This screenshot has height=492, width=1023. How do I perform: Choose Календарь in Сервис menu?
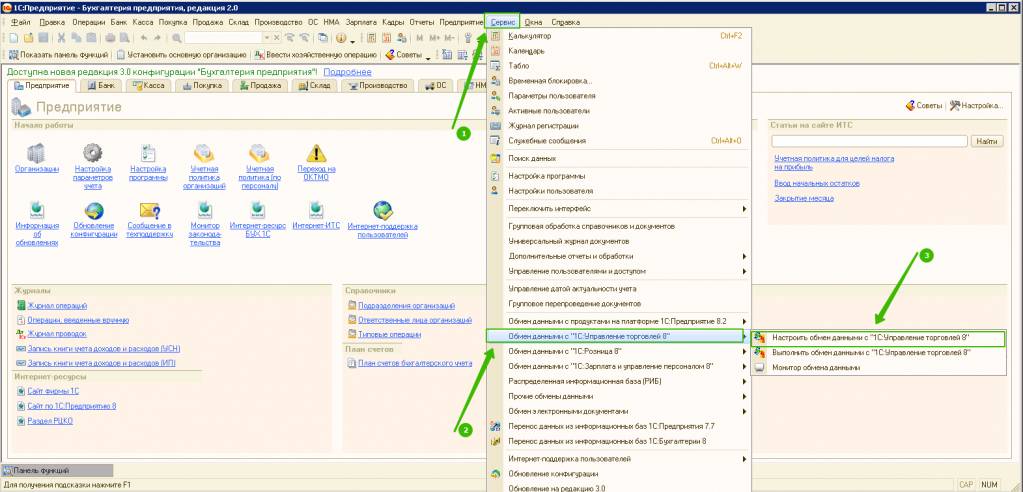620,51
